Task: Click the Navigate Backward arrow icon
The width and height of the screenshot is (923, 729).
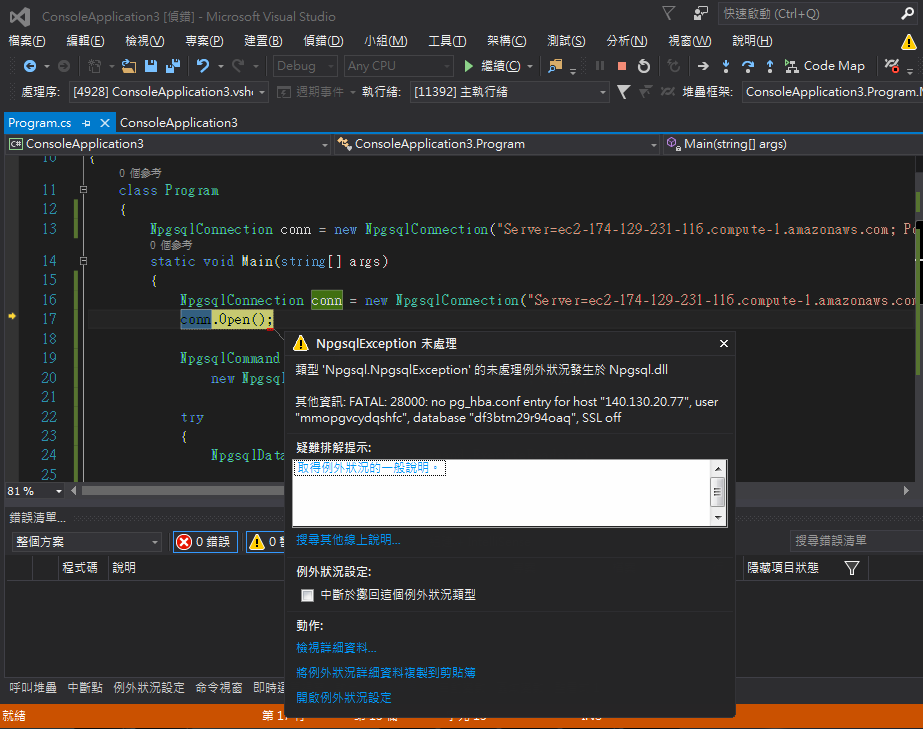Action: point(29,66)
